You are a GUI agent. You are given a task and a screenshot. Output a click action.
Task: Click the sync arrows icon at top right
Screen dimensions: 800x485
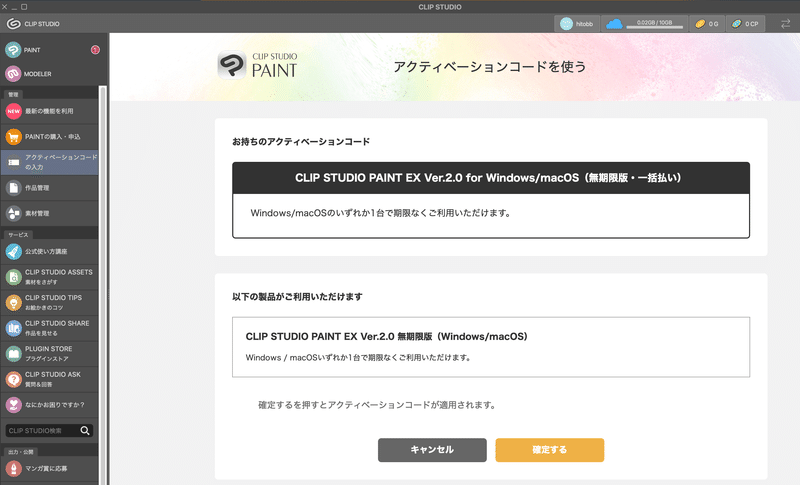tap(785, 23)
